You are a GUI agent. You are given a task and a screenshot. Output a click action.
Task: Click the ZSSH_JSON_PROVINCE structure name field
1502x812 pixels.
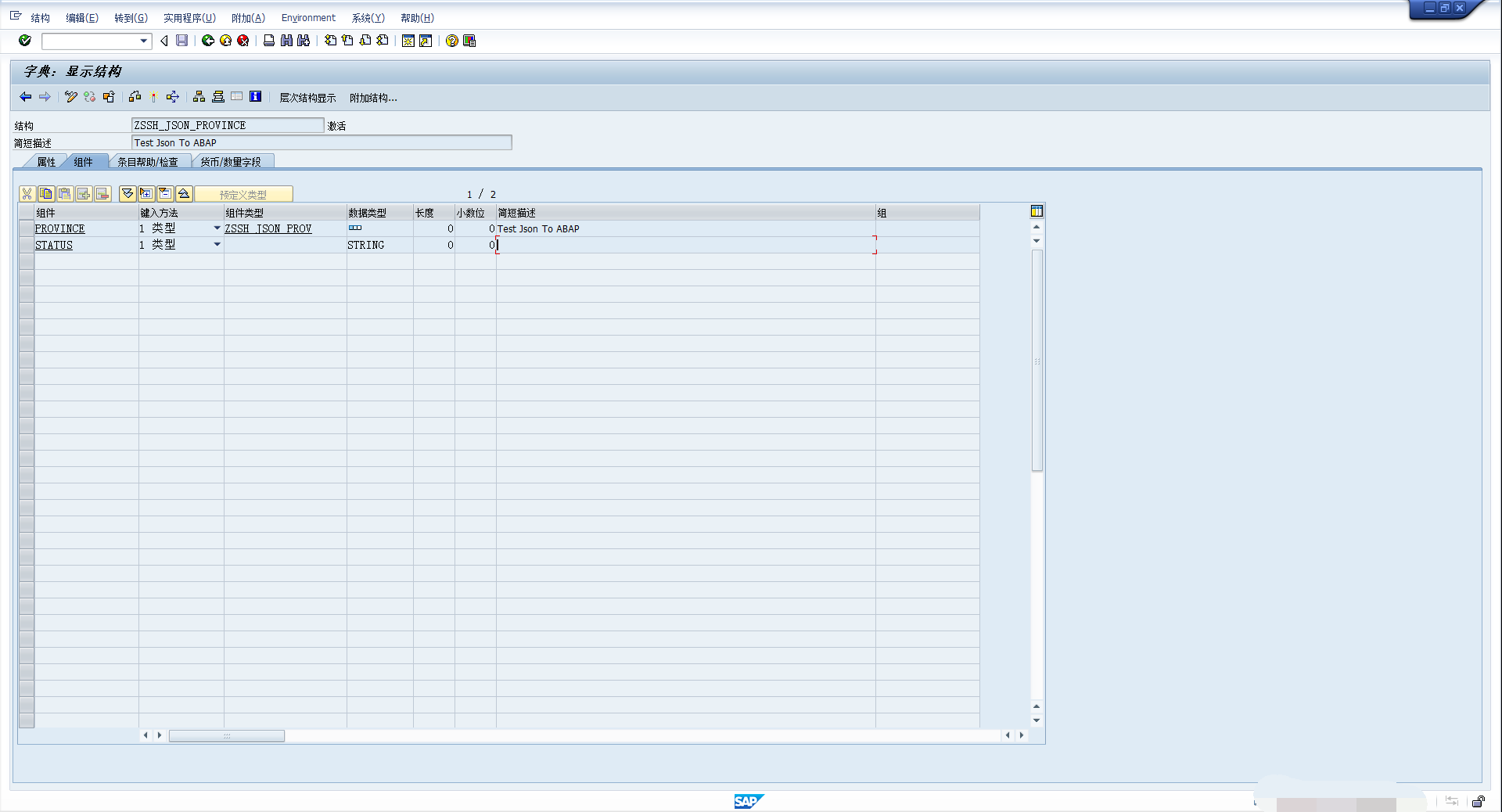click(228, 125)
